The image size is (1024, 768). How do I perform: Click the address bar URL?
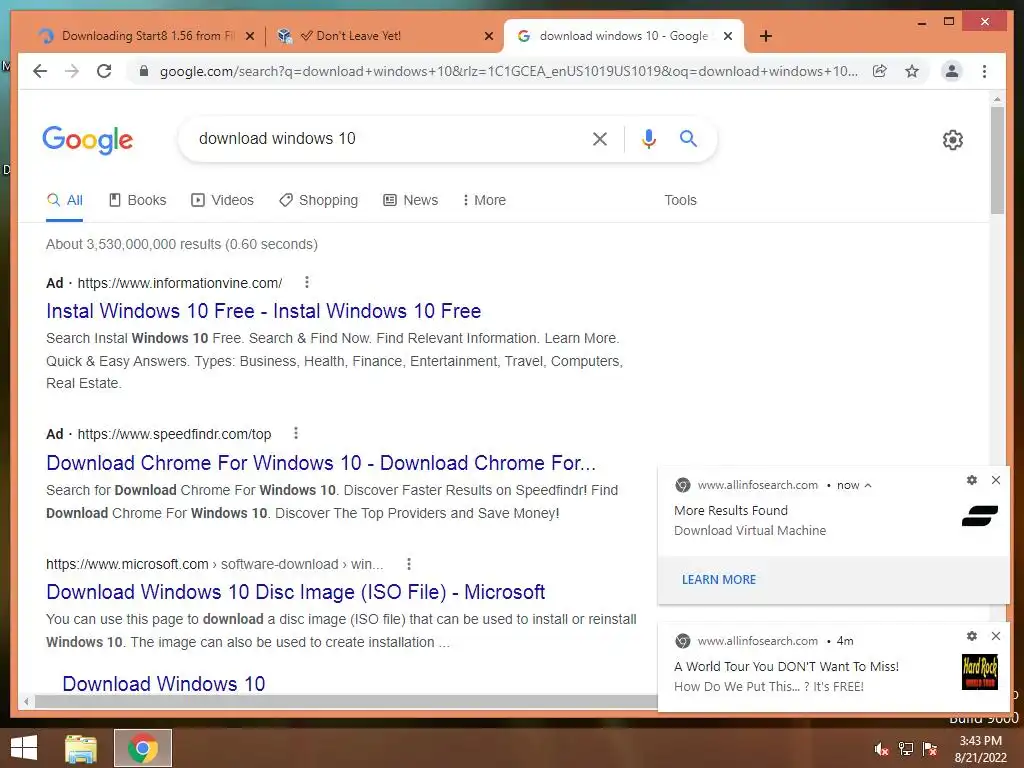(508, 71)
